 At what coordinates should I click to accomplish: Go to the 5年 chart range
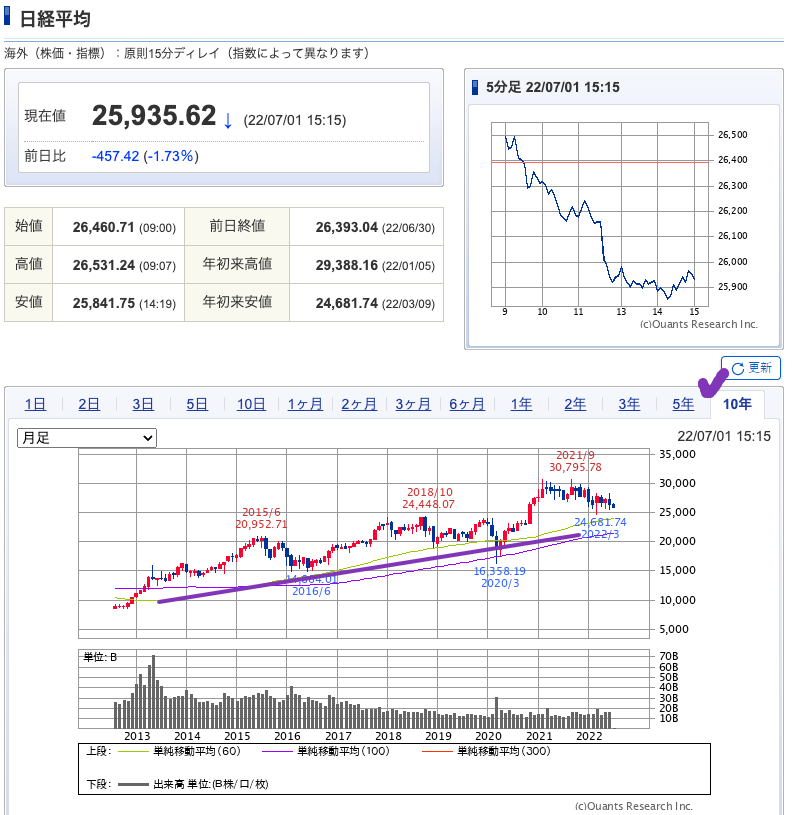click(683, 404)
